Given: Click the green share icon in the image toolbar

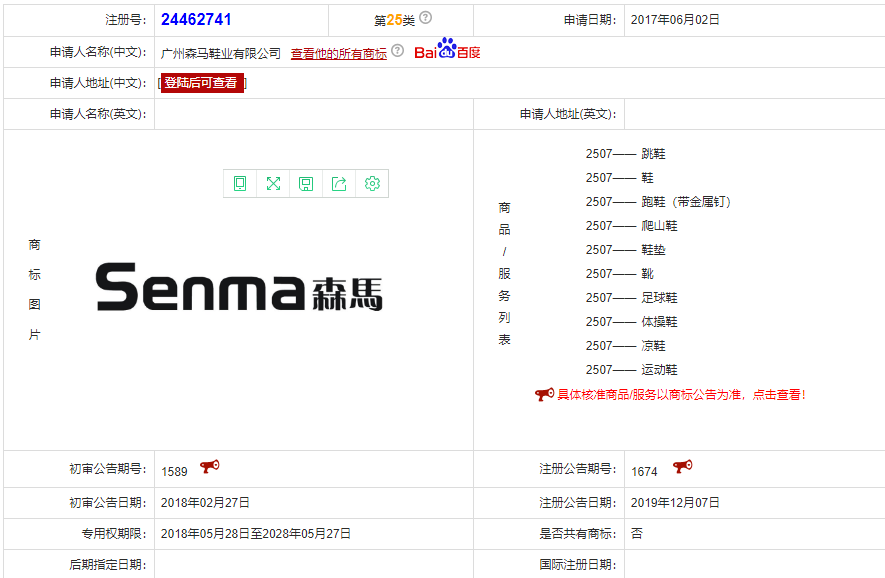Looking at the screenshot, I should point(339,183).
